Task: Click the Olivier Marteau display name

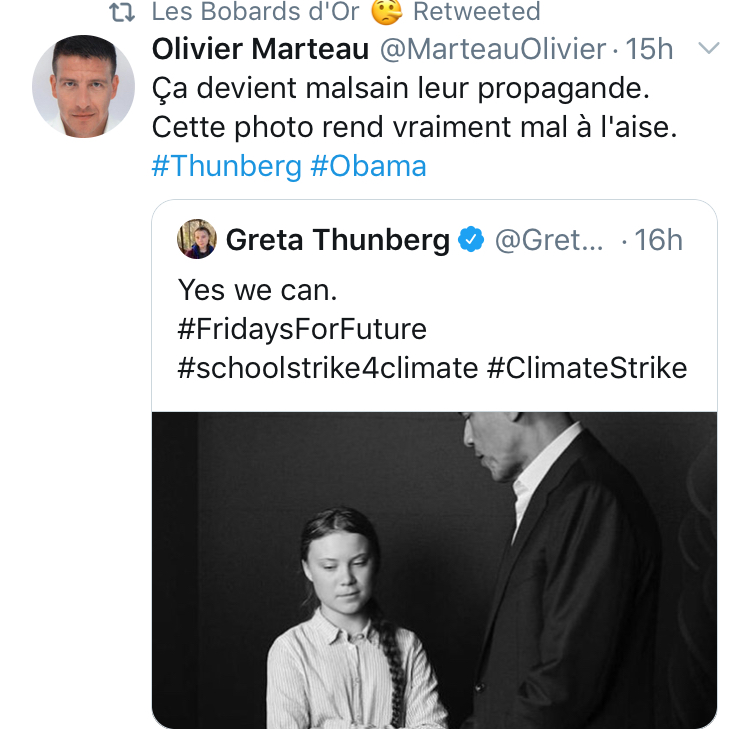Action: [x=260, y=49]
